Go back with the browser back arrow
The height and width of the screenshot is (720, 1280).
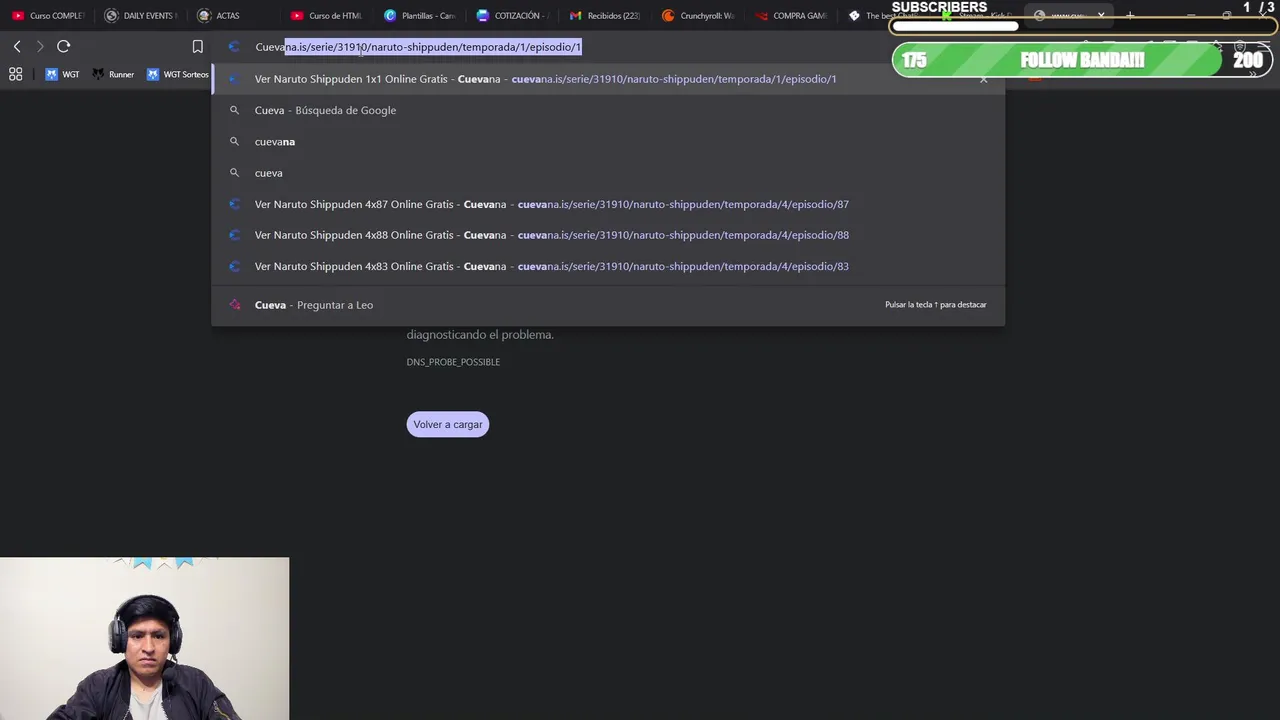point(17,47)
